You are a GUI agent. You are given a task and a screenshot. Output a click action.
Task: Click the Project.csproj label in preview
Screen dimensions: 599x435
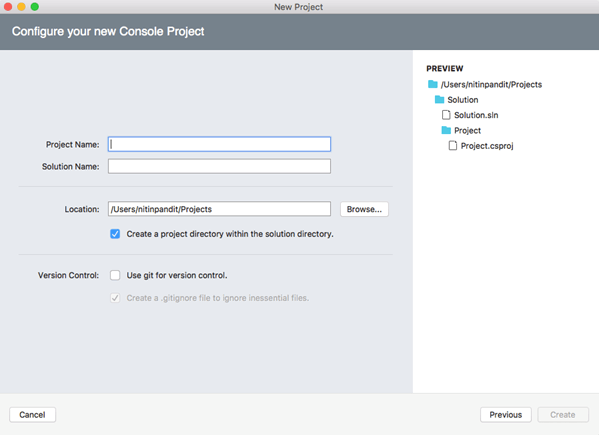coord(487,146)
